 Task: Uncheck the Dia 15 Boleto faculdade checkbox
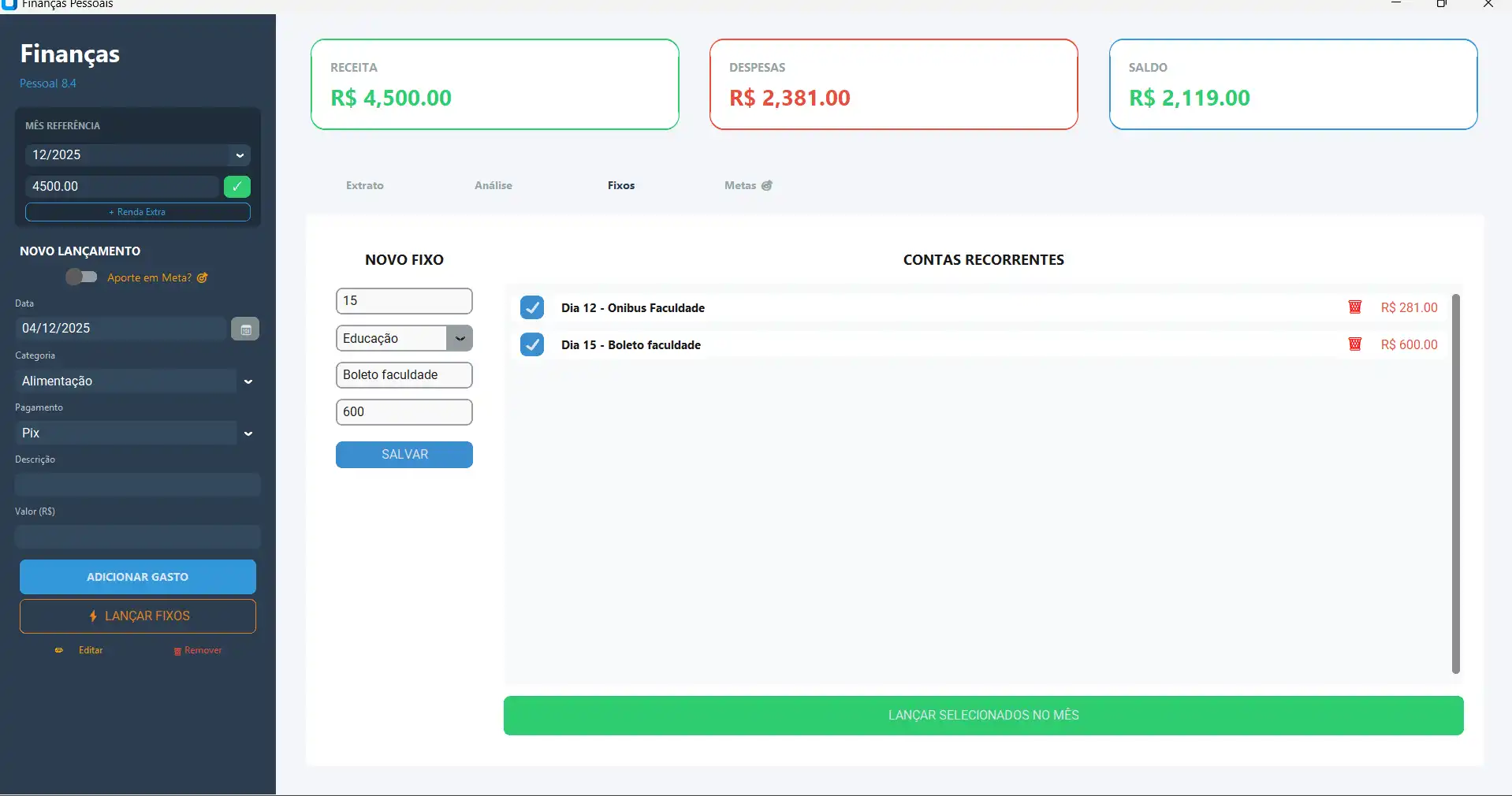(532, 344)
